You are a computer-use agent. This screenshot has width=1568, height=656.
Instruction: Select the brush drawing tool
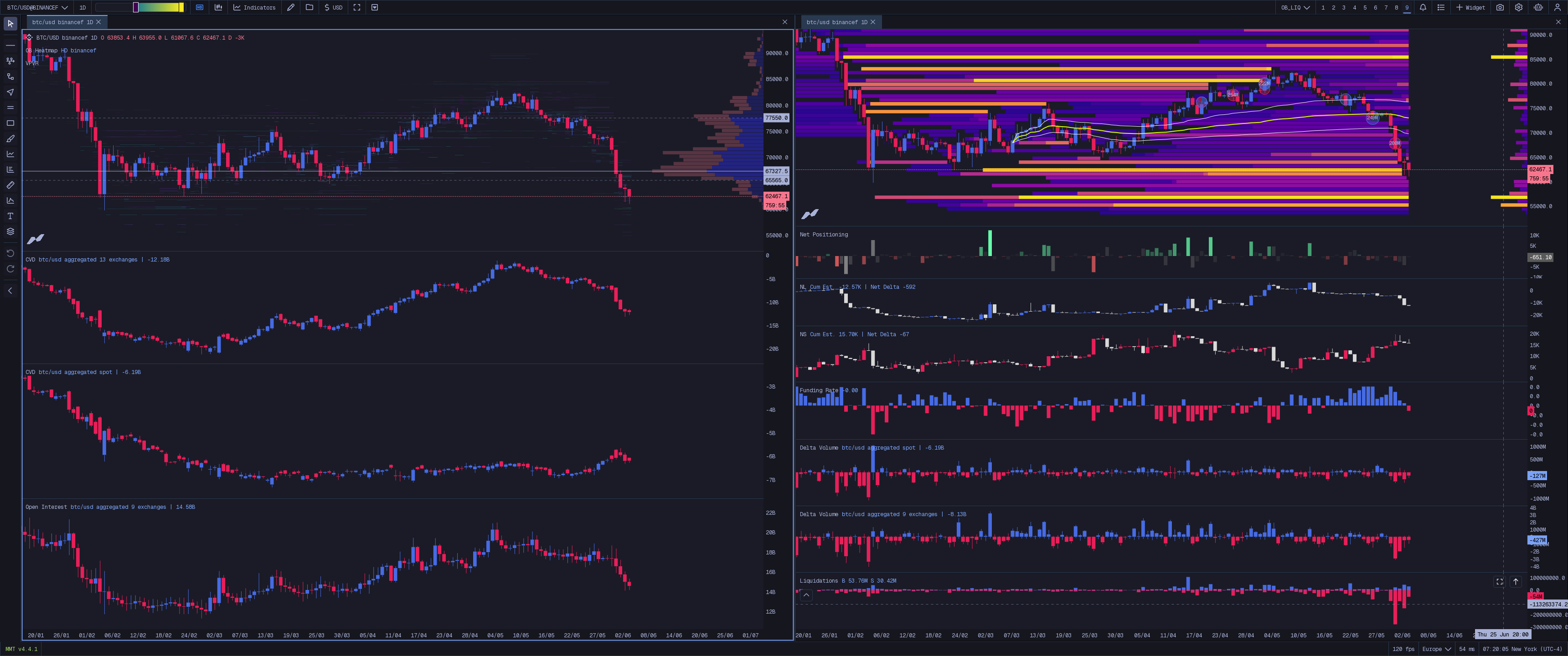click(x=10, y=138)
